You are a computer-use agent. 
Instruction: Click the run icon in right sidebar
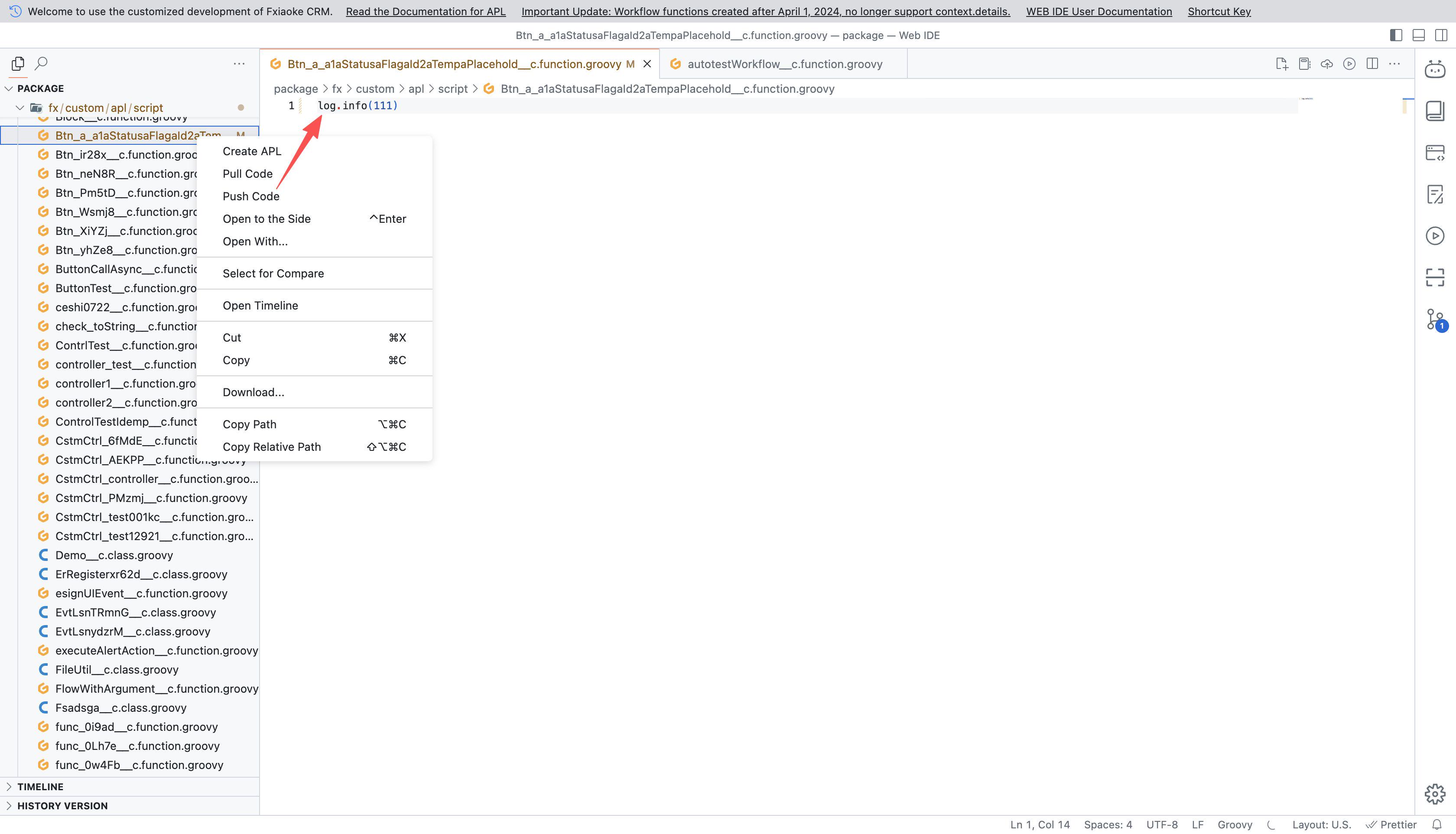(1435, 236)
